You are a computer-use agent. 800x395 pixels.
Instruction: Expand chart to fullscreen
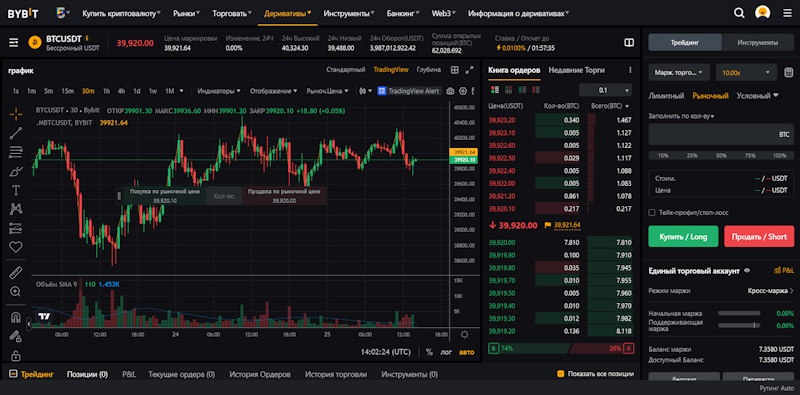click(x=469, y=70)
